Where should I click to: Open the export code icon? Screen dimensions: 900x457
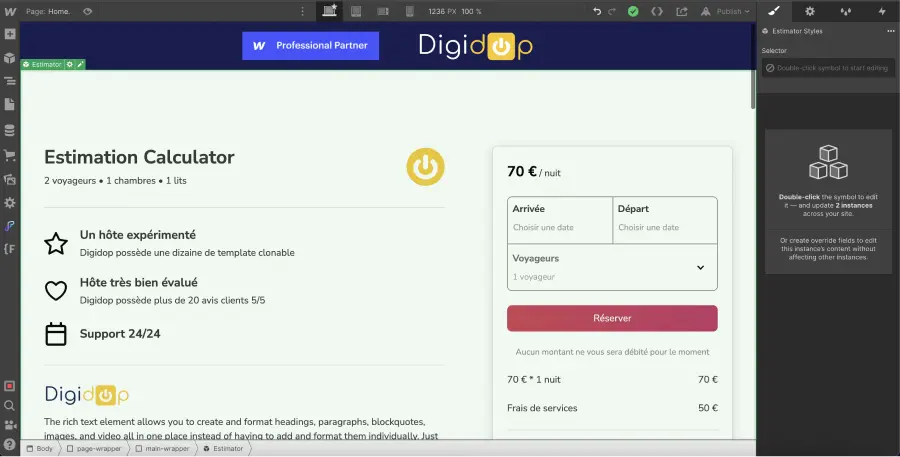(x=657, y=11)
